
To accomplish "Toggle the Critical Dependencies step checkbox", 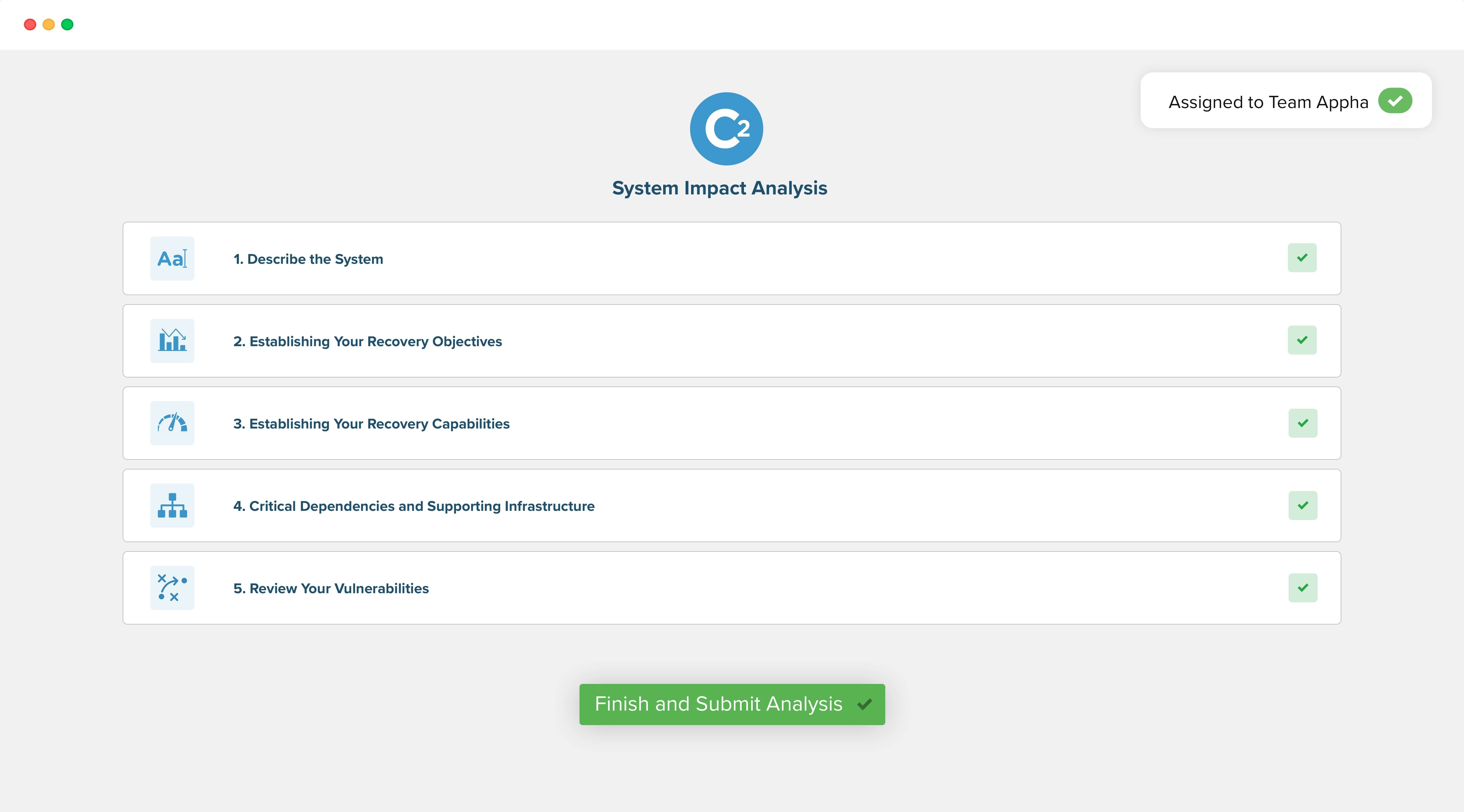I will [x=1303, y=506].
